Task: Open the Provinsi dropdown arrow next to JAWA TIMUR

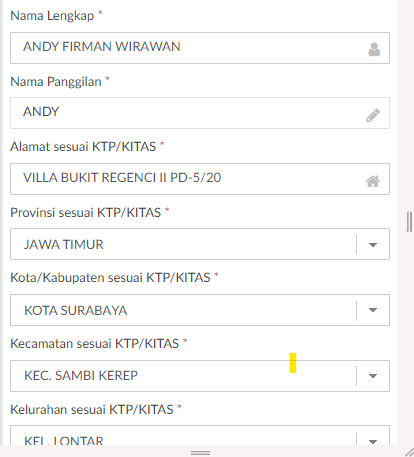Action: pyautogui.click(x=373, y=245)
